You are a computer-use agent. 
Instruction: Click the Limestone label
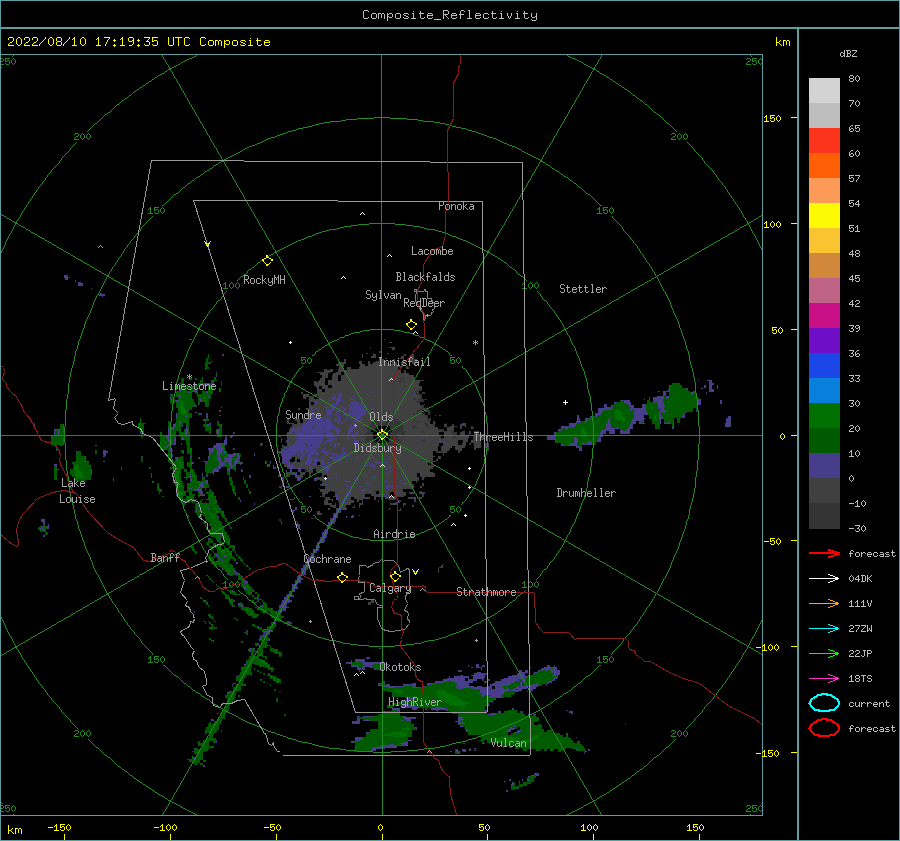189,386
